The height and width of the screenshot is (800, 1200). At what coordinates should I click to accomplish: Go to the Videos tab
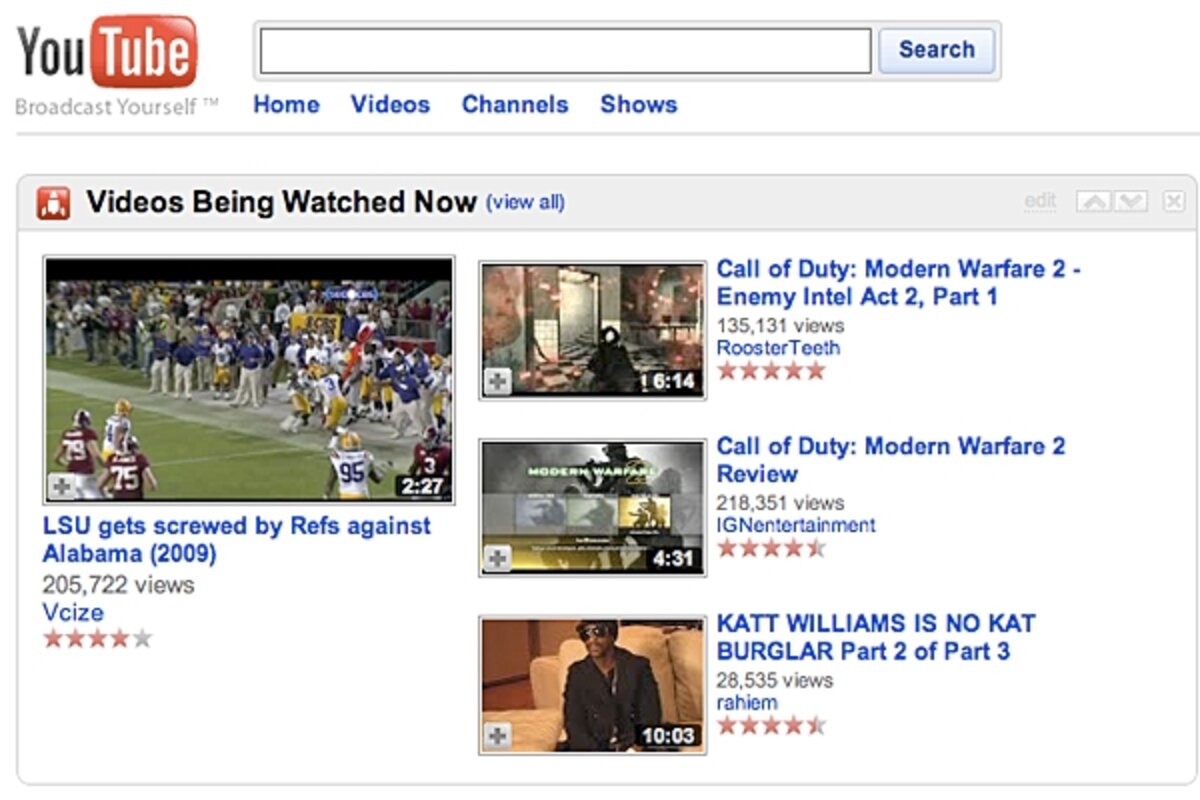pos(390,105)
